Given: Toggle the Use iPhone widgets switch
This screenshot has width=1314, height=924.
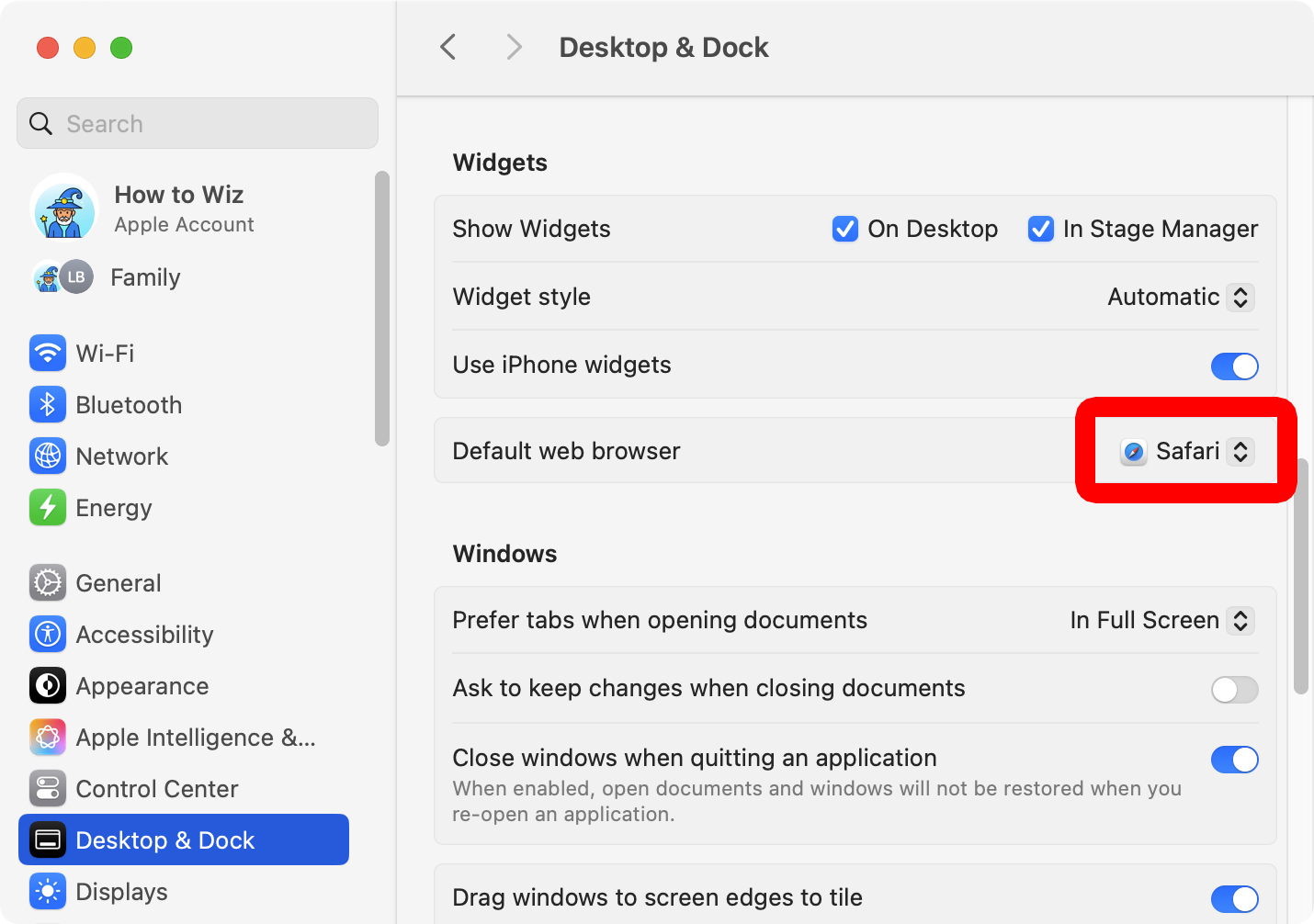Looking at the screenshot, I should [1235, 366].
